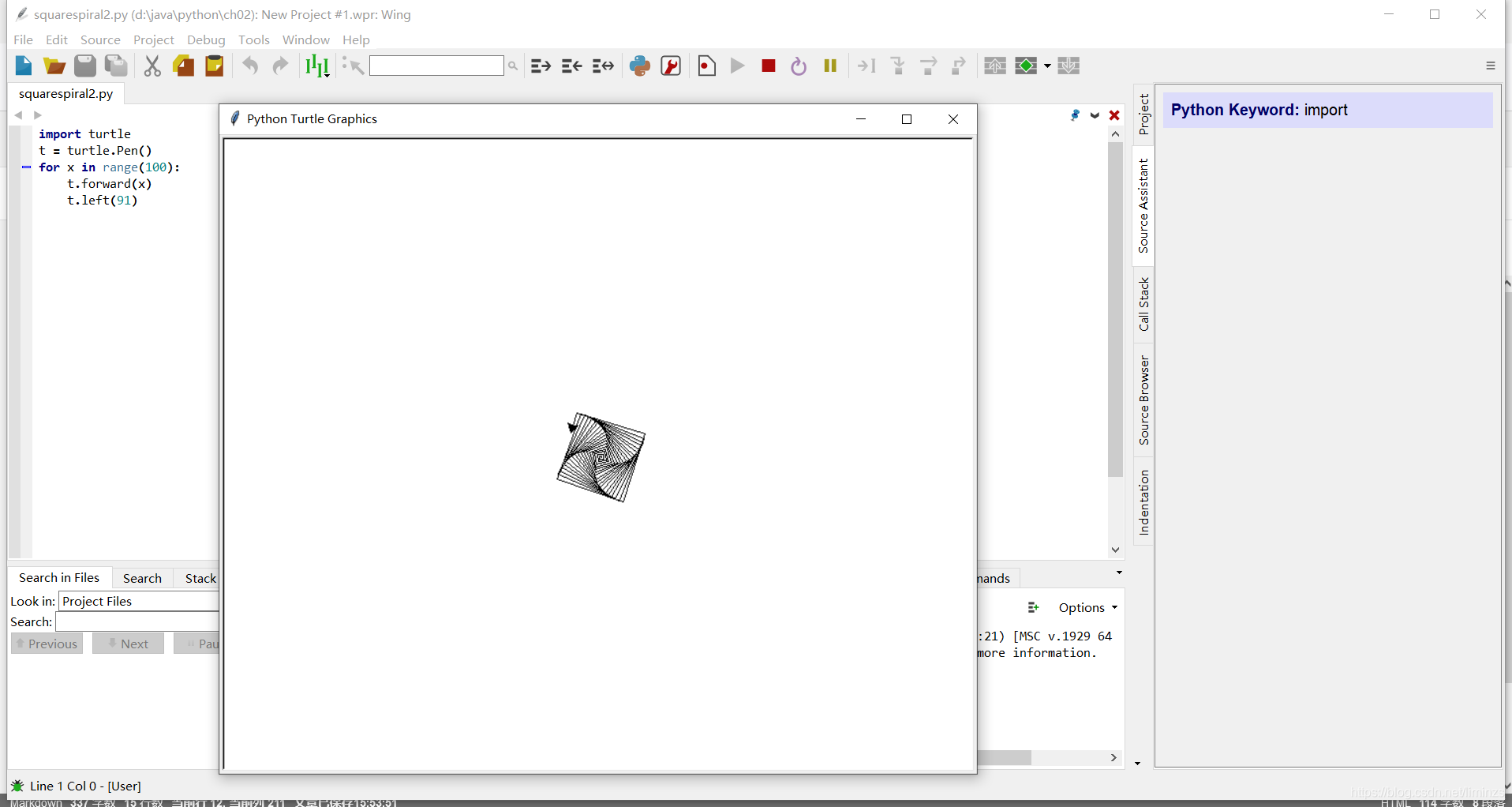
Task: Click the Search text input field
Action: tap(137, 622)
